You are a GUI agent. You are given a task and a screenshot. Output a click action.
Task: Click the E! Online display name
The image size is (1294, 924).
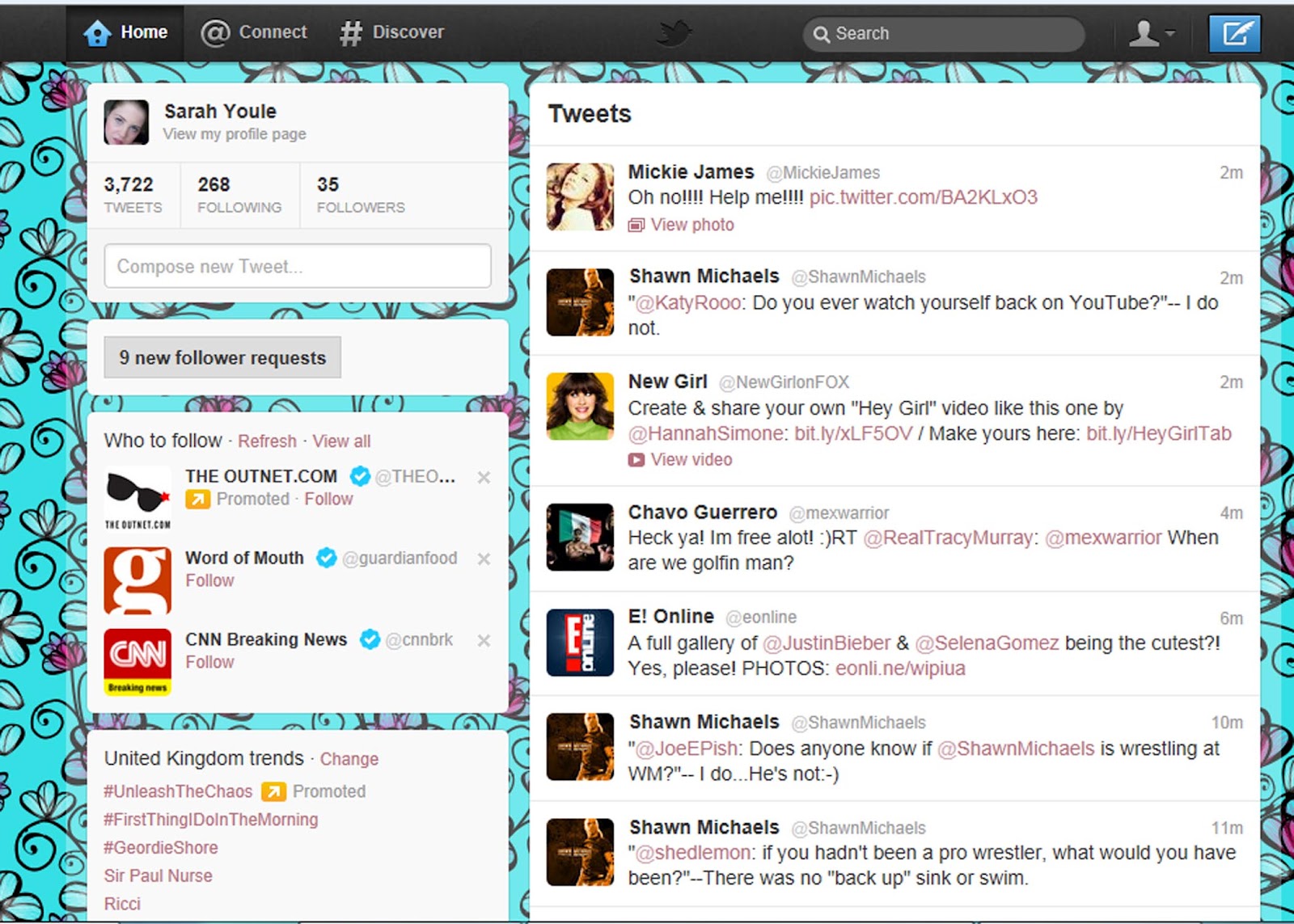[x=671, y=617]
